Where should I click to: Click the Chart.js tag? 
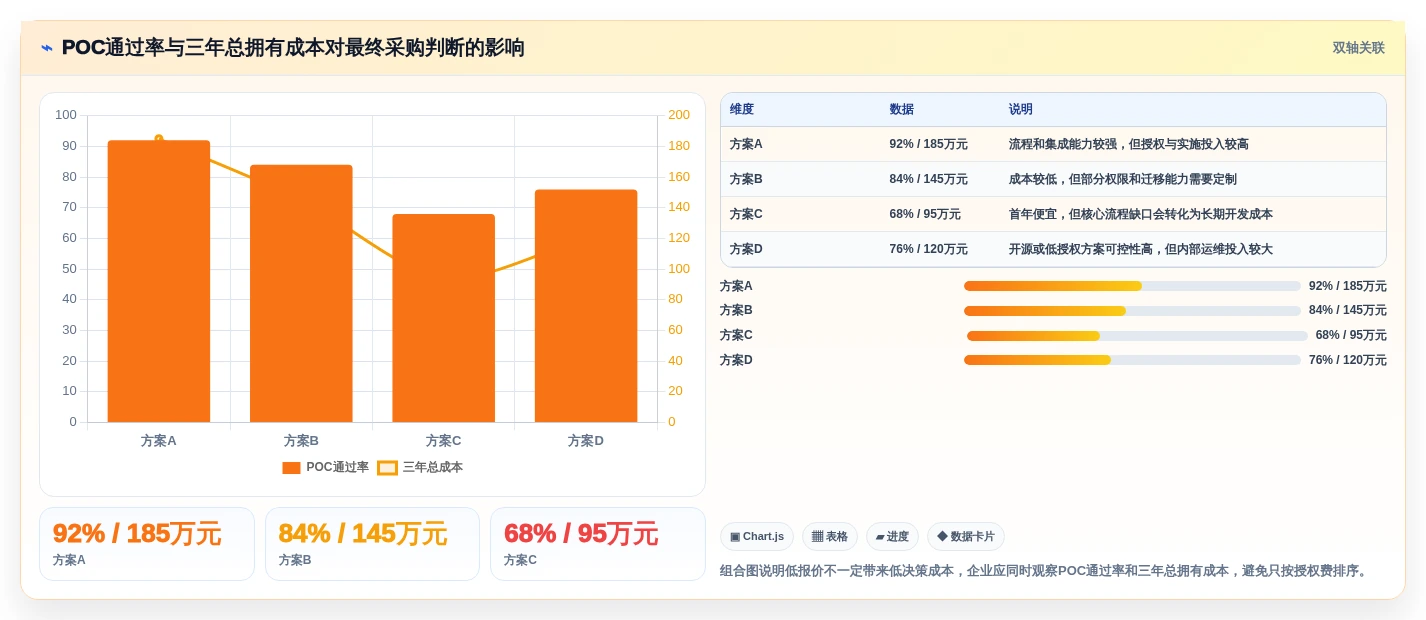coord(757,537)
